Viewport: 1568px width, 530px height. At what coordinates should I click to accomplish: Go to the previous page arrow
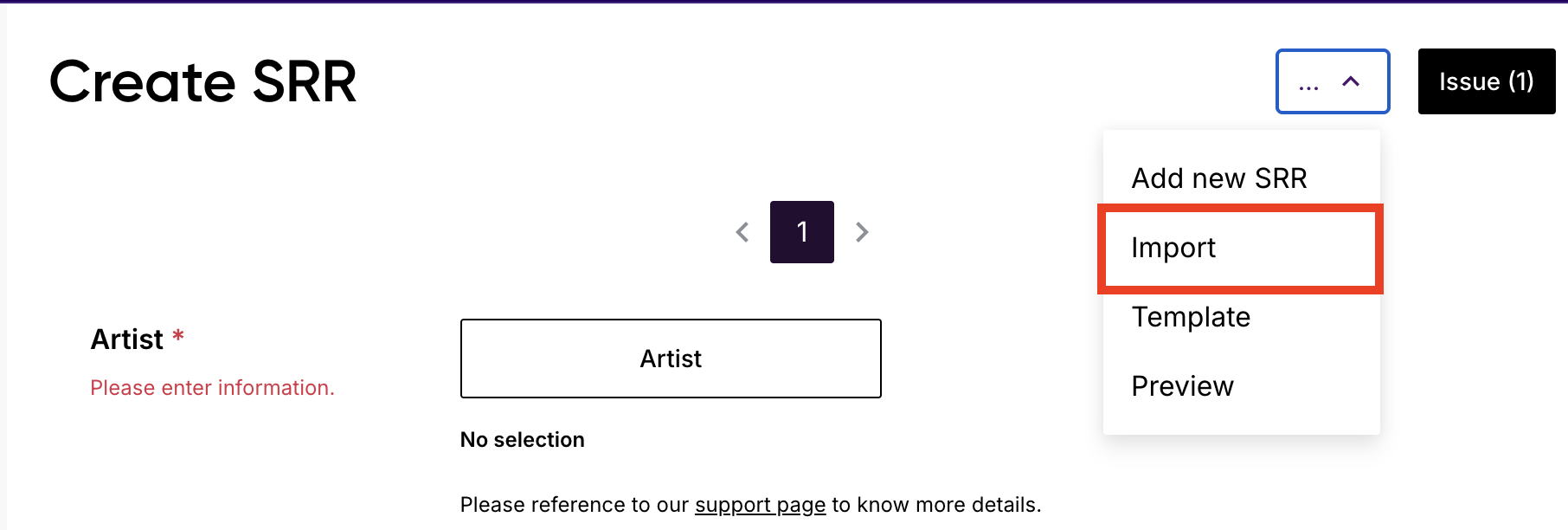tap(742, 232)
